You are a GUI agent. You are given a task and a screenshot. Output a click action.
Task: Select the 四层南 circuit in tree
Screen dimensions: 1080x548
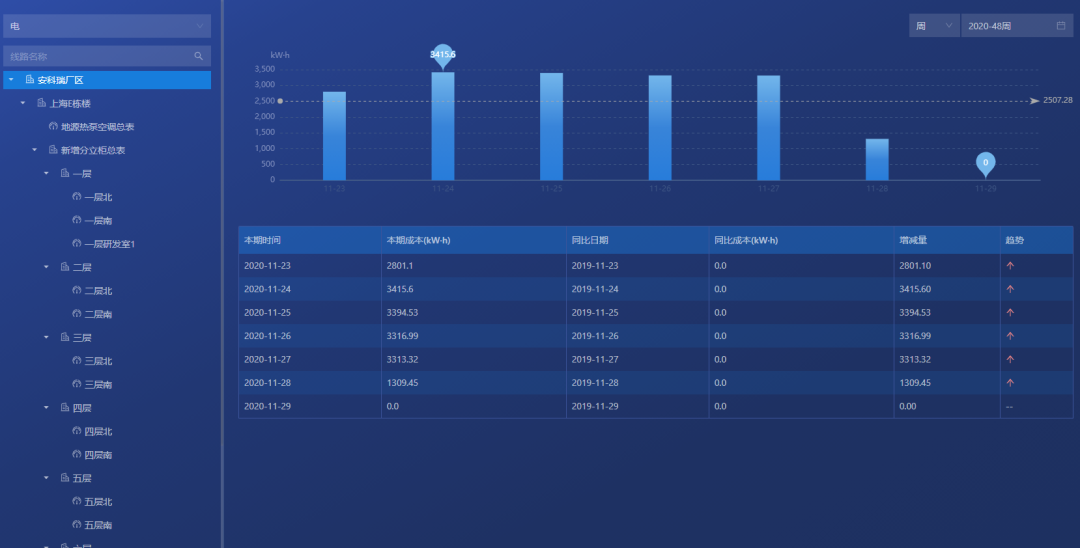pos(97,455)
